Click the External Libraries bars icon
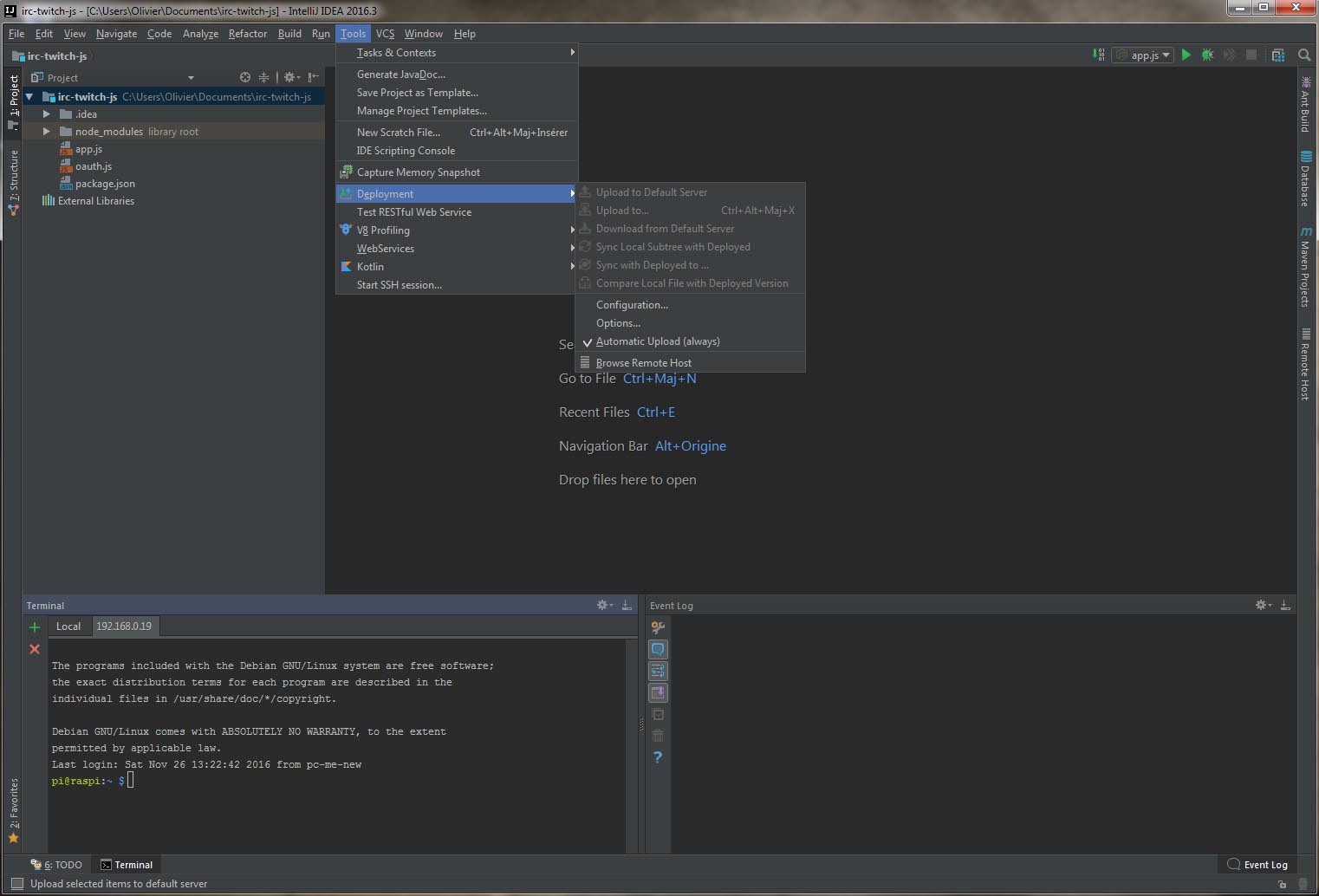Viewport: 1319px width, 896px height. (49, 200)
